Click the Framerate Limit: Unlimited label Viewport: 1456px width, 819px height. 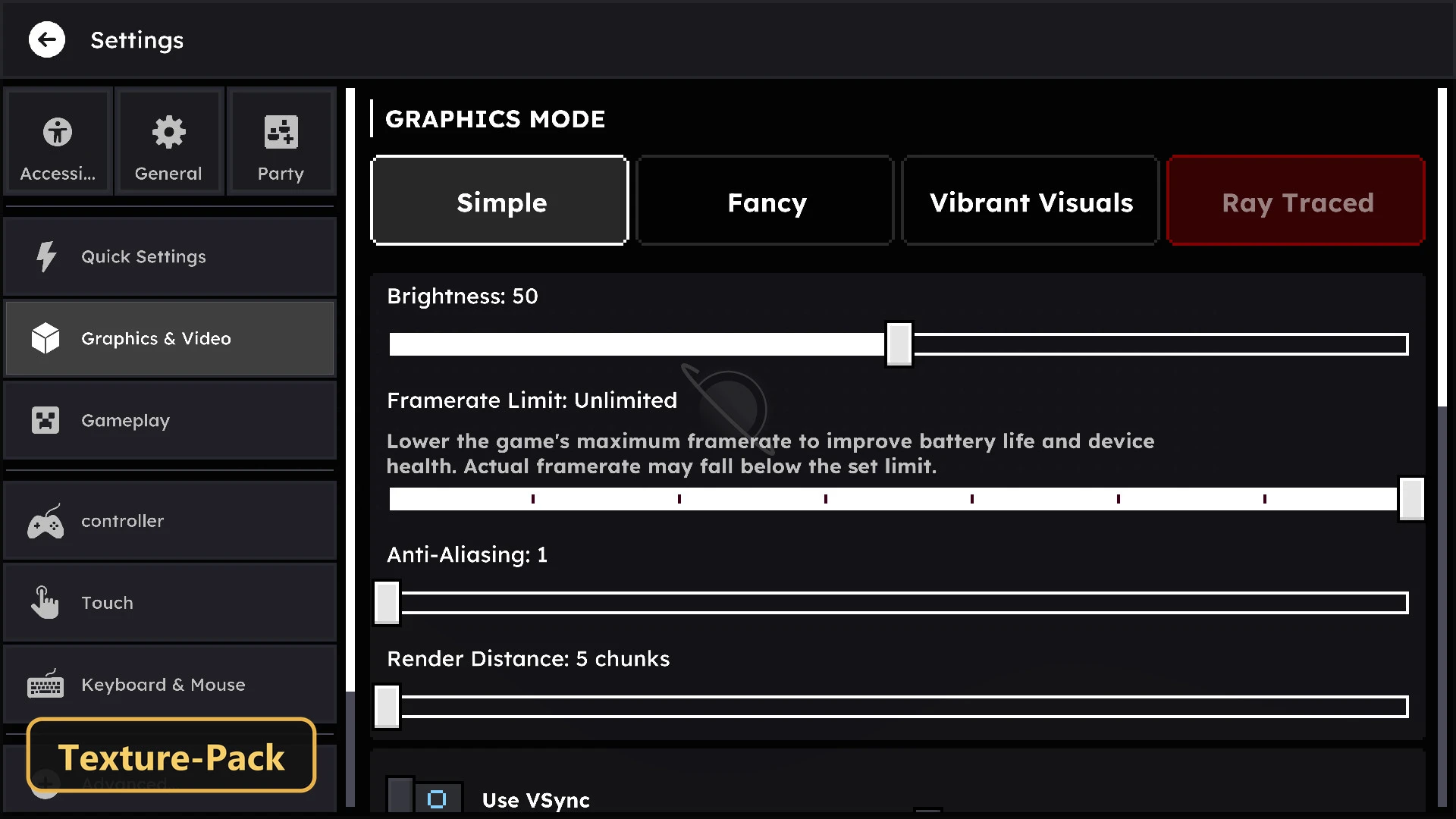click(532, 400)
